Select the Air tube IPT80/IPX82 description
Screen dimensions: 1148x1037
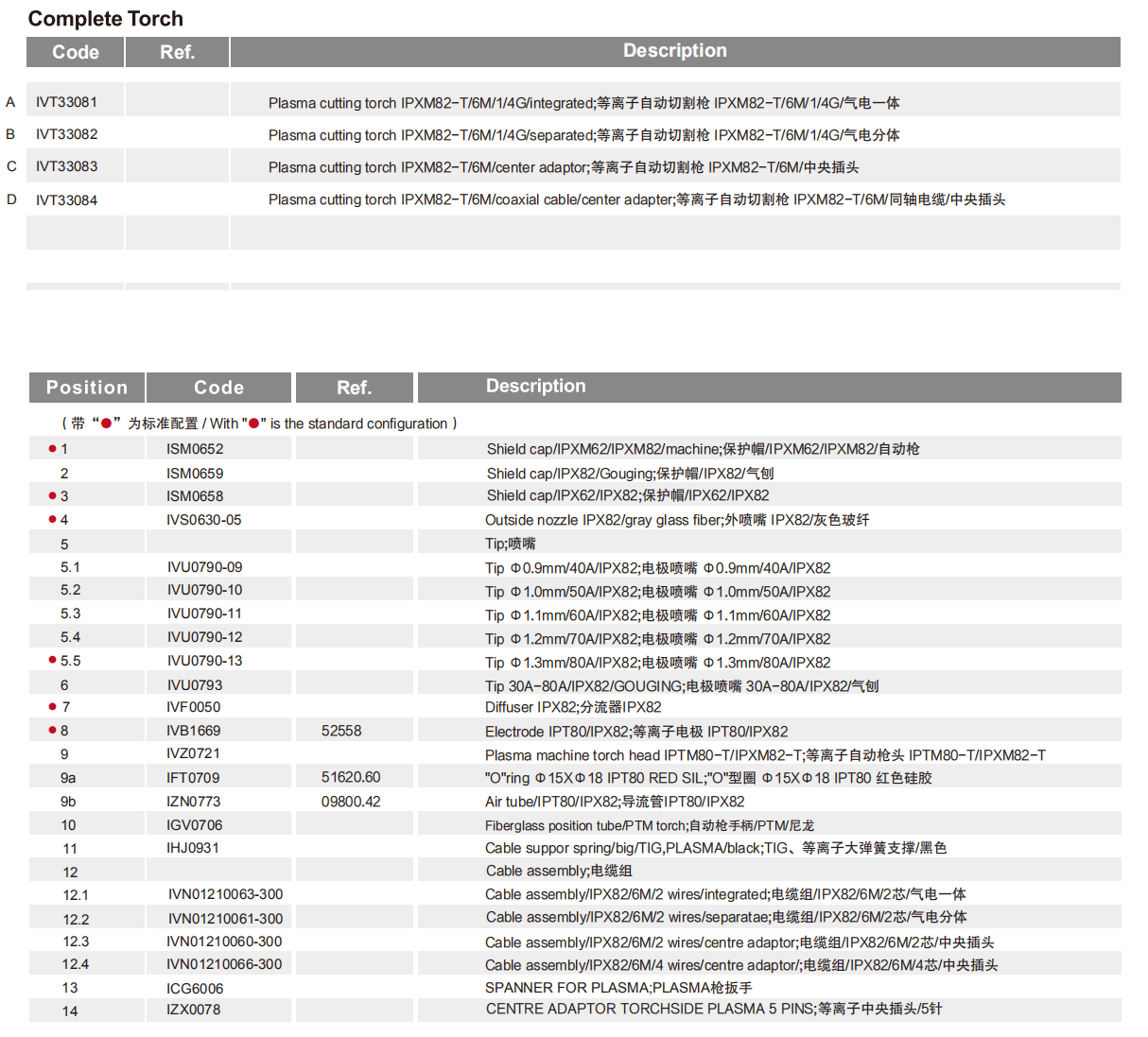pos(615,802)
